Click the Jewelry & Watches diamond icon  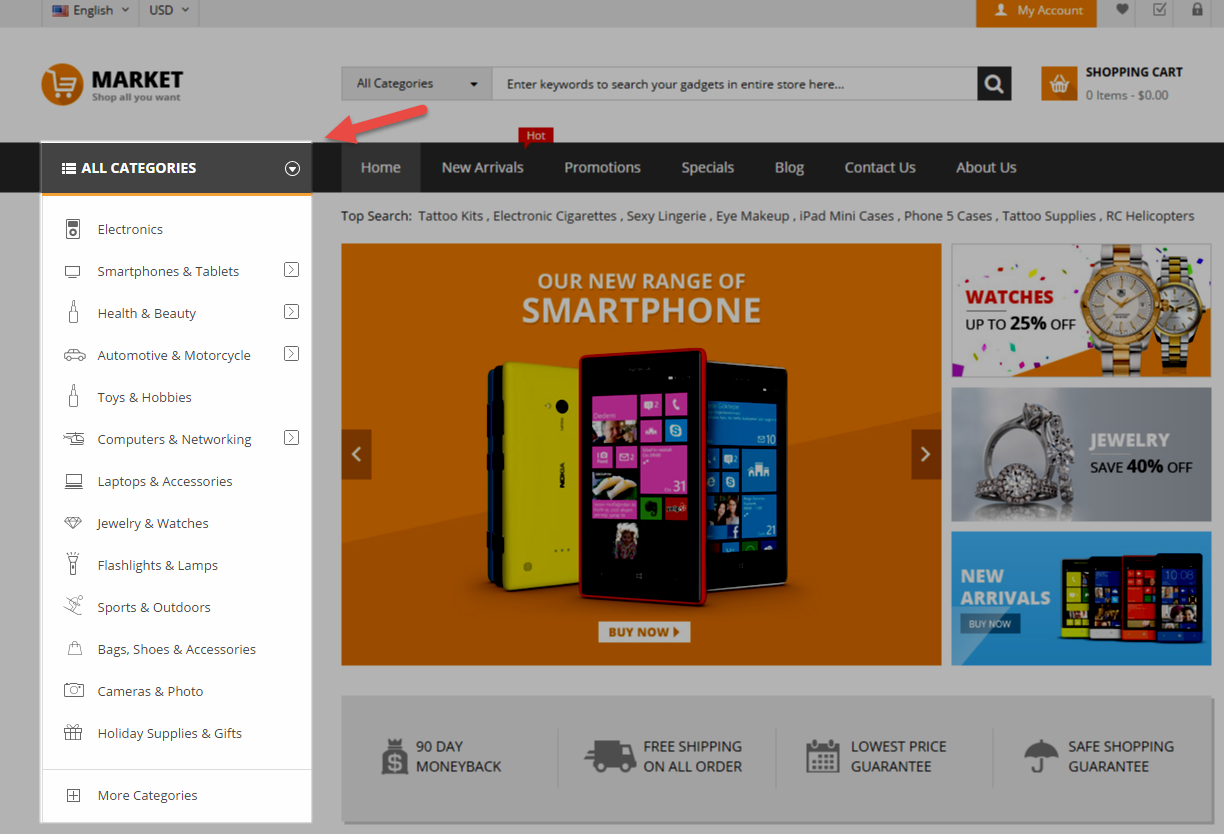pos(74,523)
